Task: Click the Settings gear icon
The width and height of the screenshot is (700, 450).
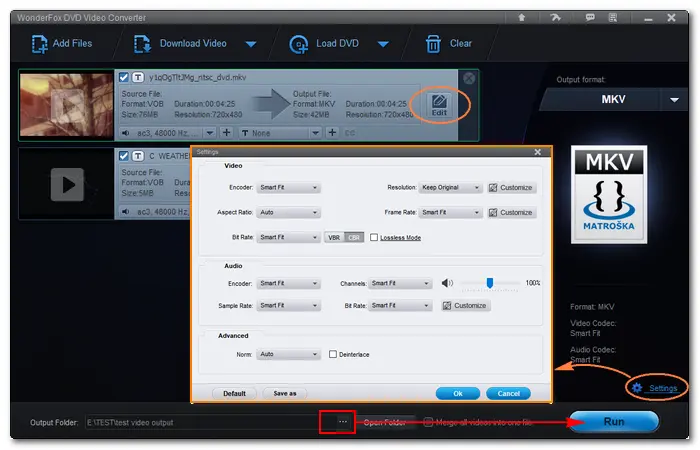Action: [x=637, y=388]
